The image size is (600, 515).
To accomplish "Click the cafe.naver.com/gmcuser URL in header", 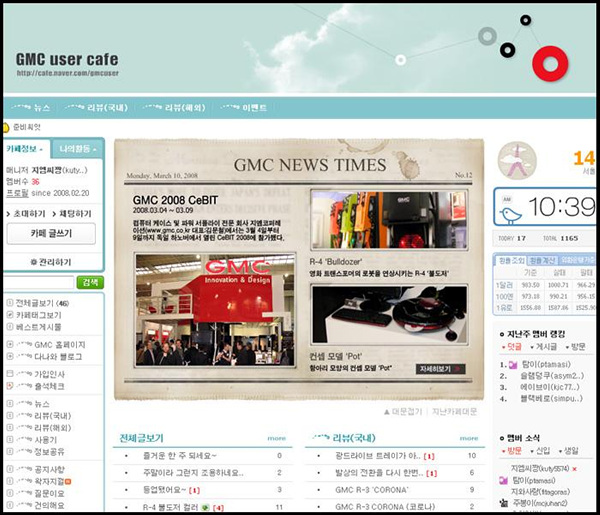I will tap(67, 73).
